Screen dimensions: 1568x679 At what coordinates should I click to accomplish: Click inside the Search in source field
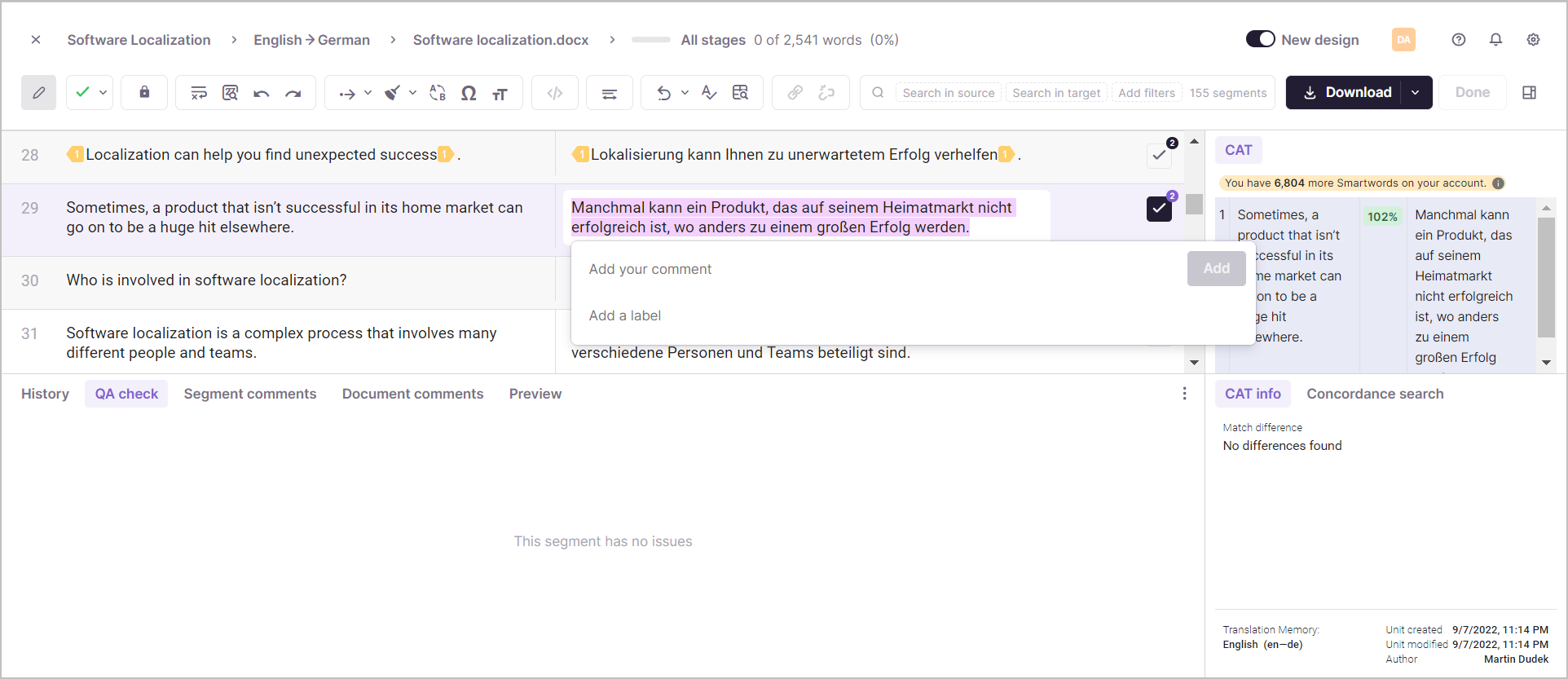click(x=949, y=93)
